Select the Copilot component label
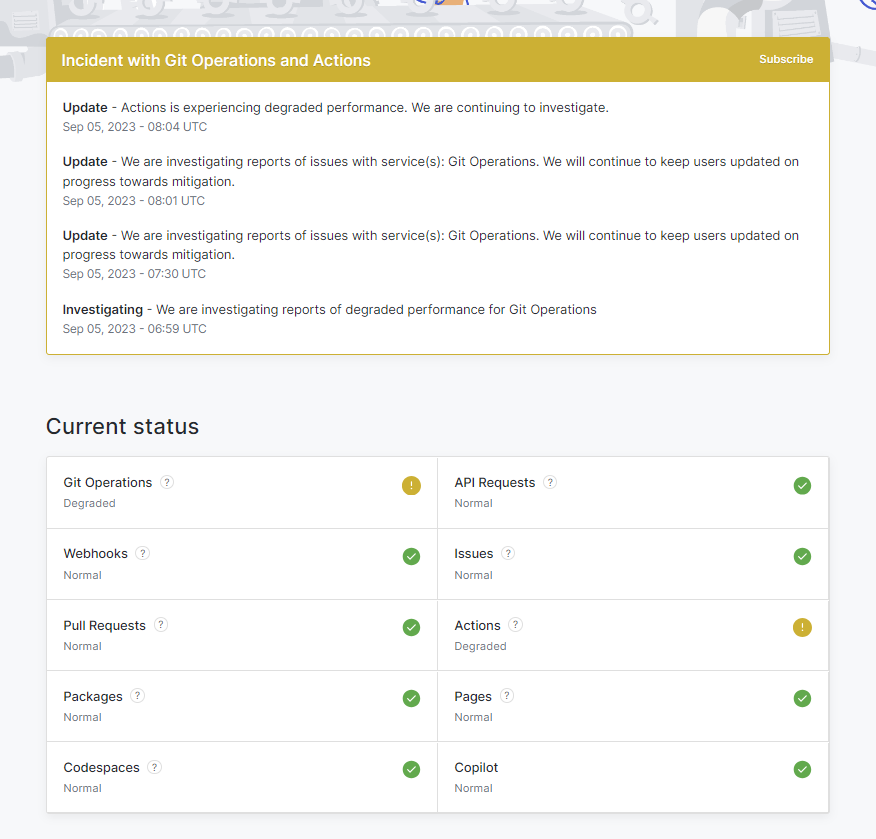 tap(476, 768)
